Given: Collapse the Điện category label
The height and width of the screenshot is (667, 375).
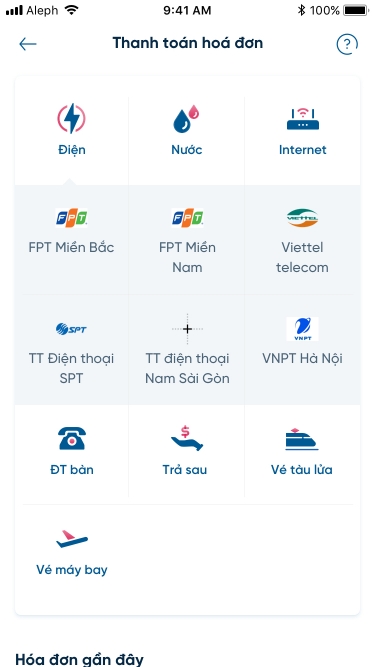Looking at the screenshot, I should (71, 150).
